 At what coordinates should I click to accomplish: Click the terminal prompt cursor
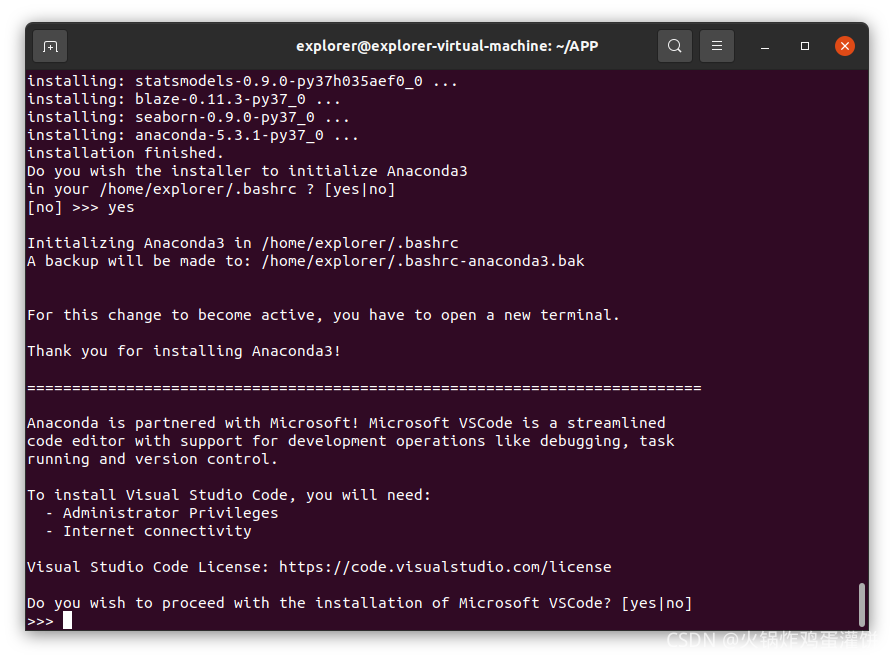(67, 620)
